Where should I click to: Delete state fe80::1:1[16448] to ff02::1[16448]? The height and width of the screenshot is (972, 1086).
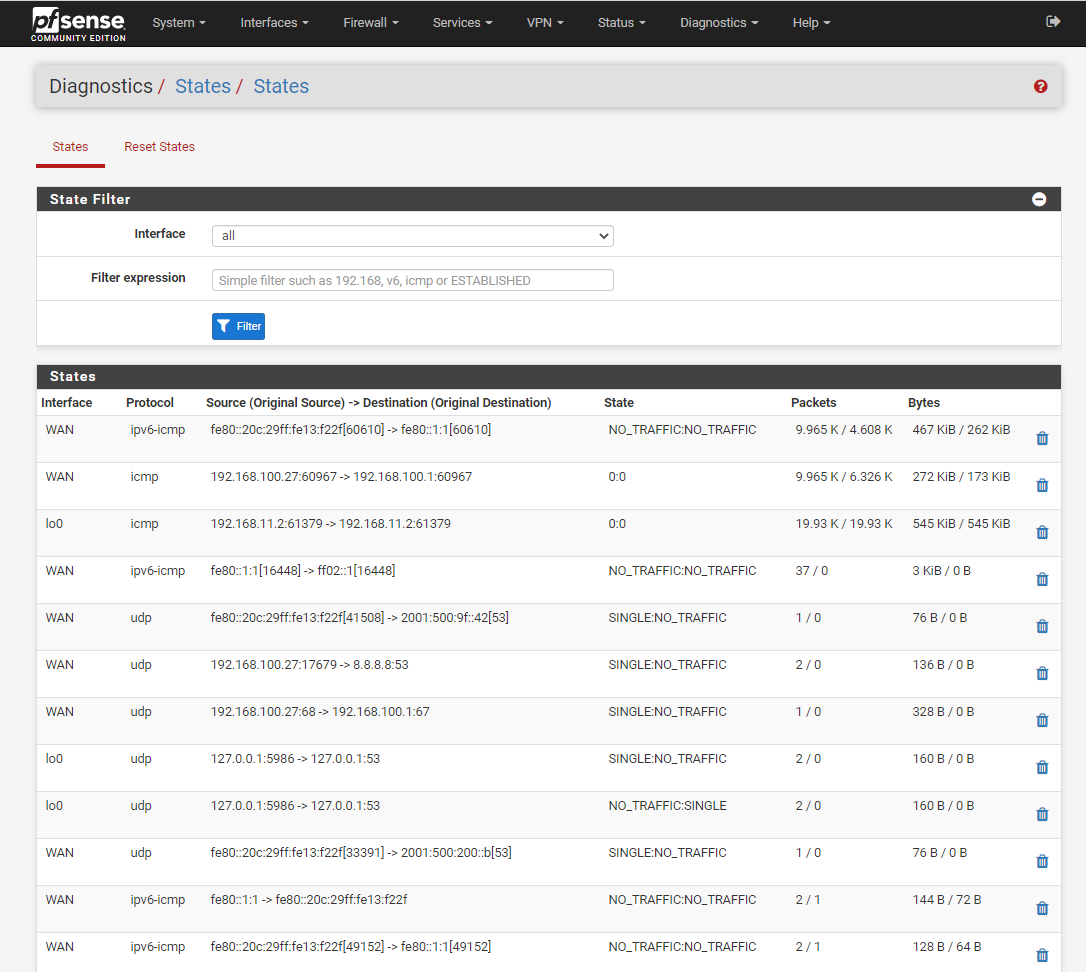point(1042,580)
